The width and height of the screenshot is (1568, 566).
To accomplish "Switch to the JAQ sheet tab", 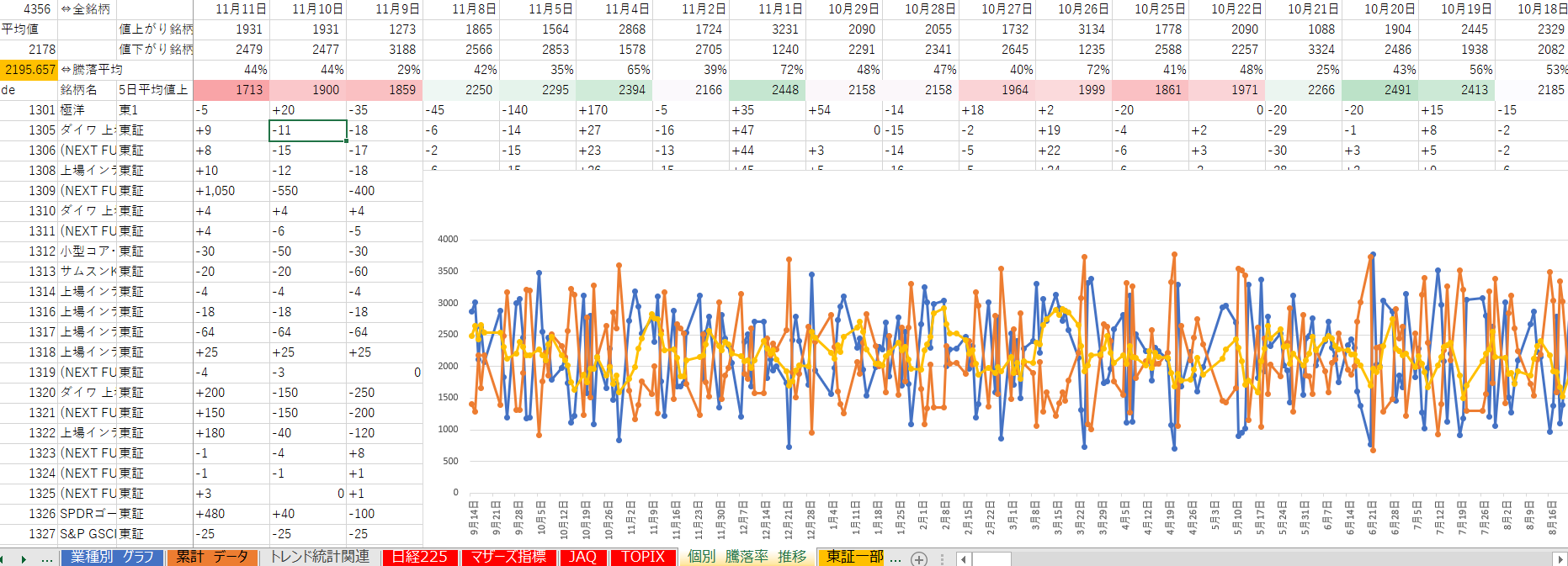I will coord(582,558).
